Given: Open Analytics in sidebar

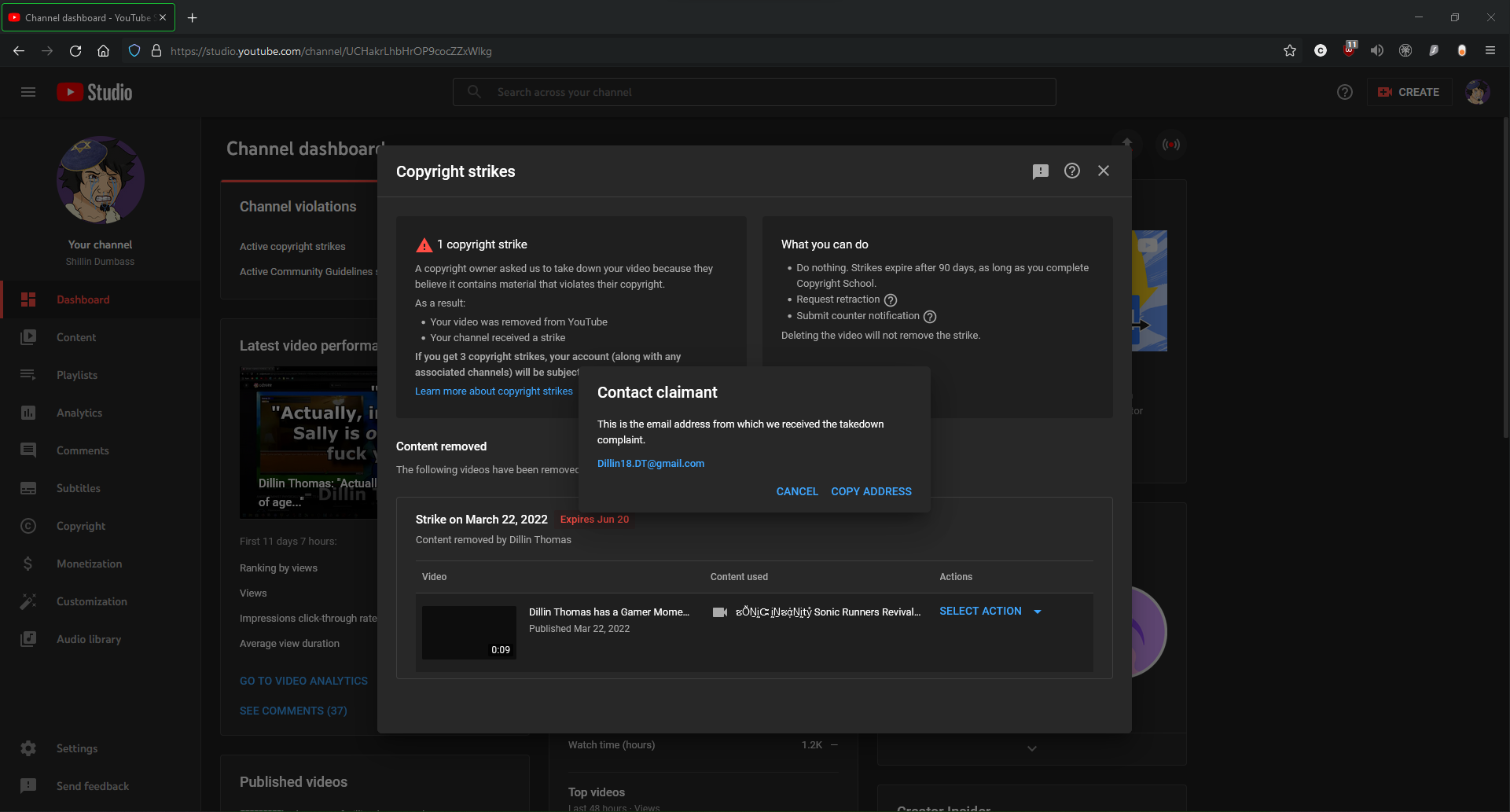Looking at the screenshot, I should point(100,413).
